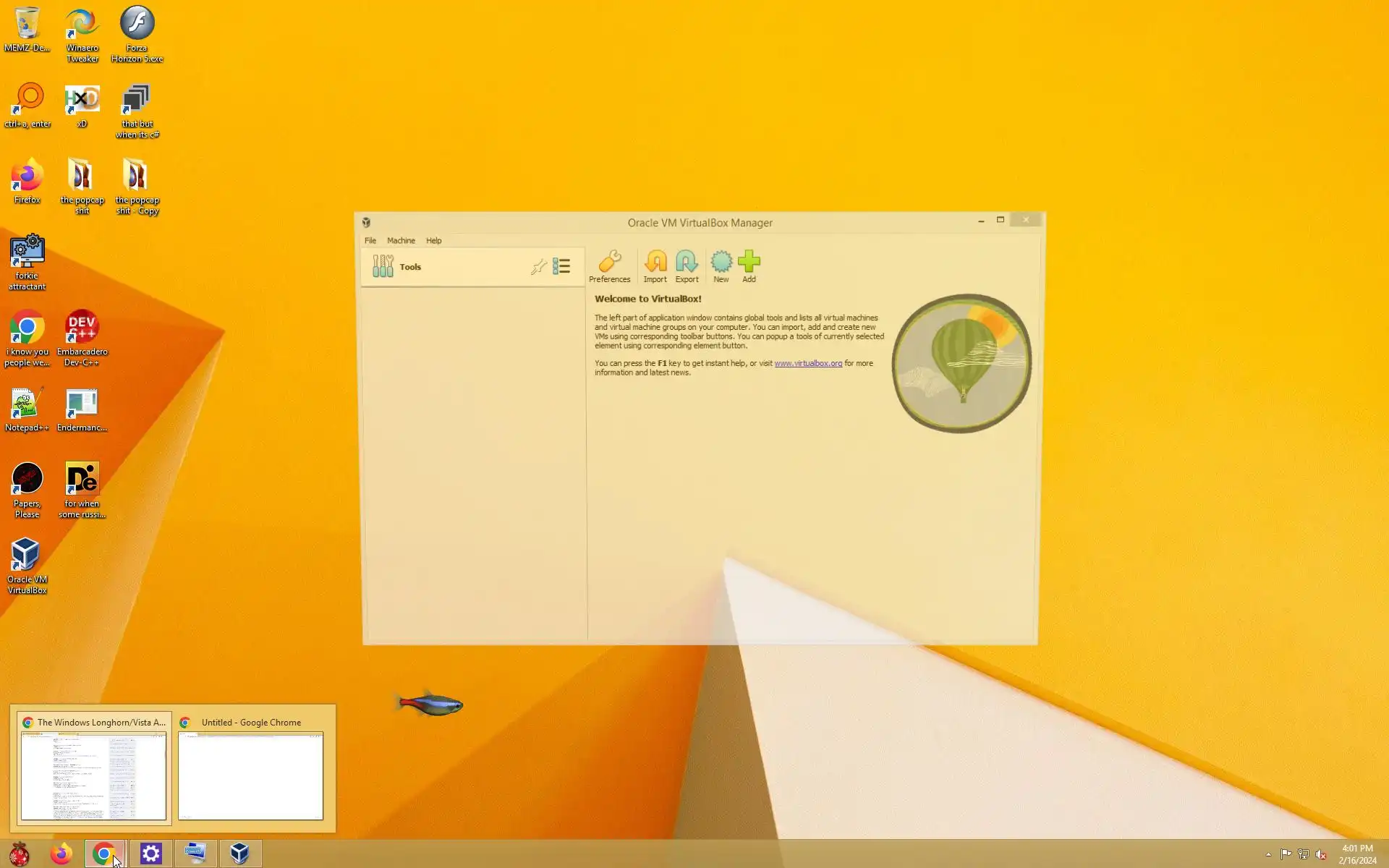Open the Machine menu

(x=401, y=241)
